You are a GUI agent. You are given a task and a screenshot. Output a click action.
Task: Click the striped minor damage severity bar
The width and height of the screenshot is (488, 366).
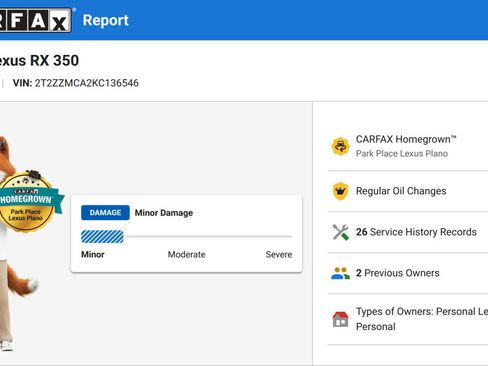point(102,237)
